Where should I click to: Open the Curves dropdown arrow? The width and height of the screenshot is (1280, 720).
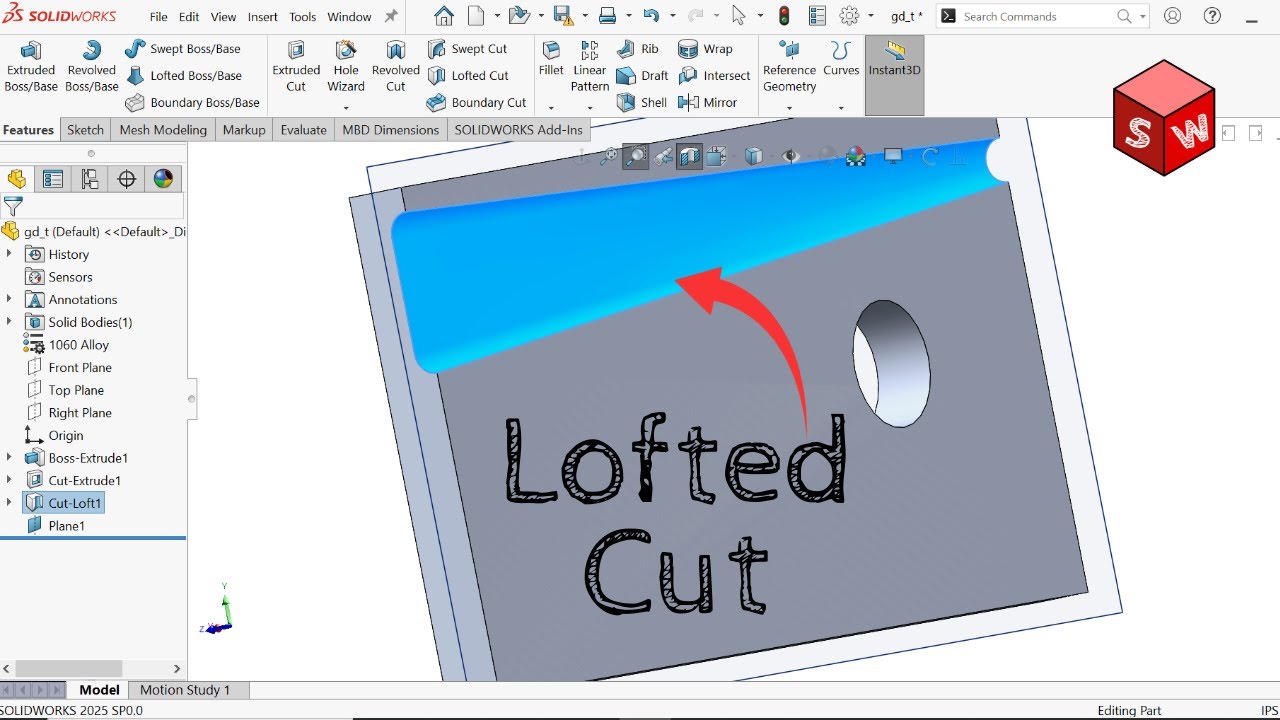[x=841, y=108]
